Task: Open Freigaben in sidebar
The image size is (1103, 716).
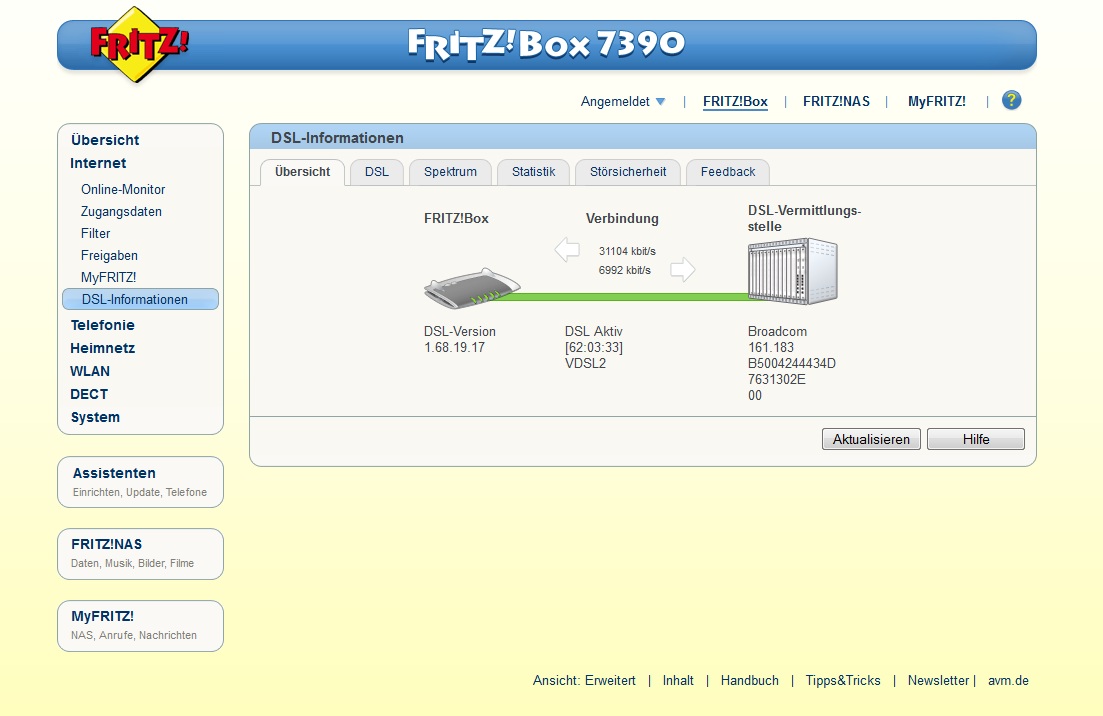Action: click(109, 255)
